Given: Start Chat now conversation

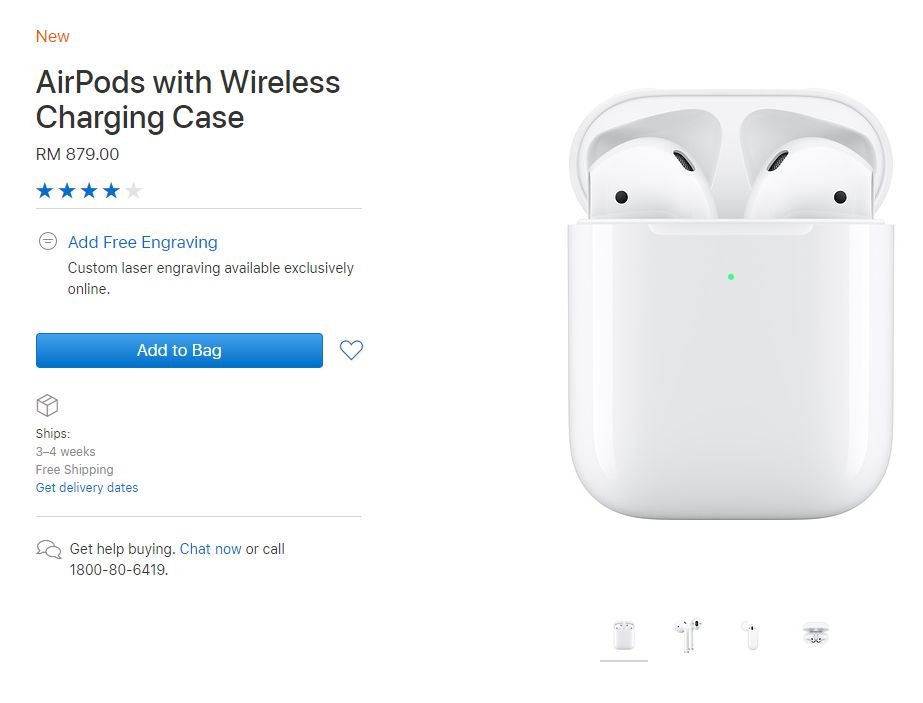Looking at the screenshot, I should pos(210,549).
